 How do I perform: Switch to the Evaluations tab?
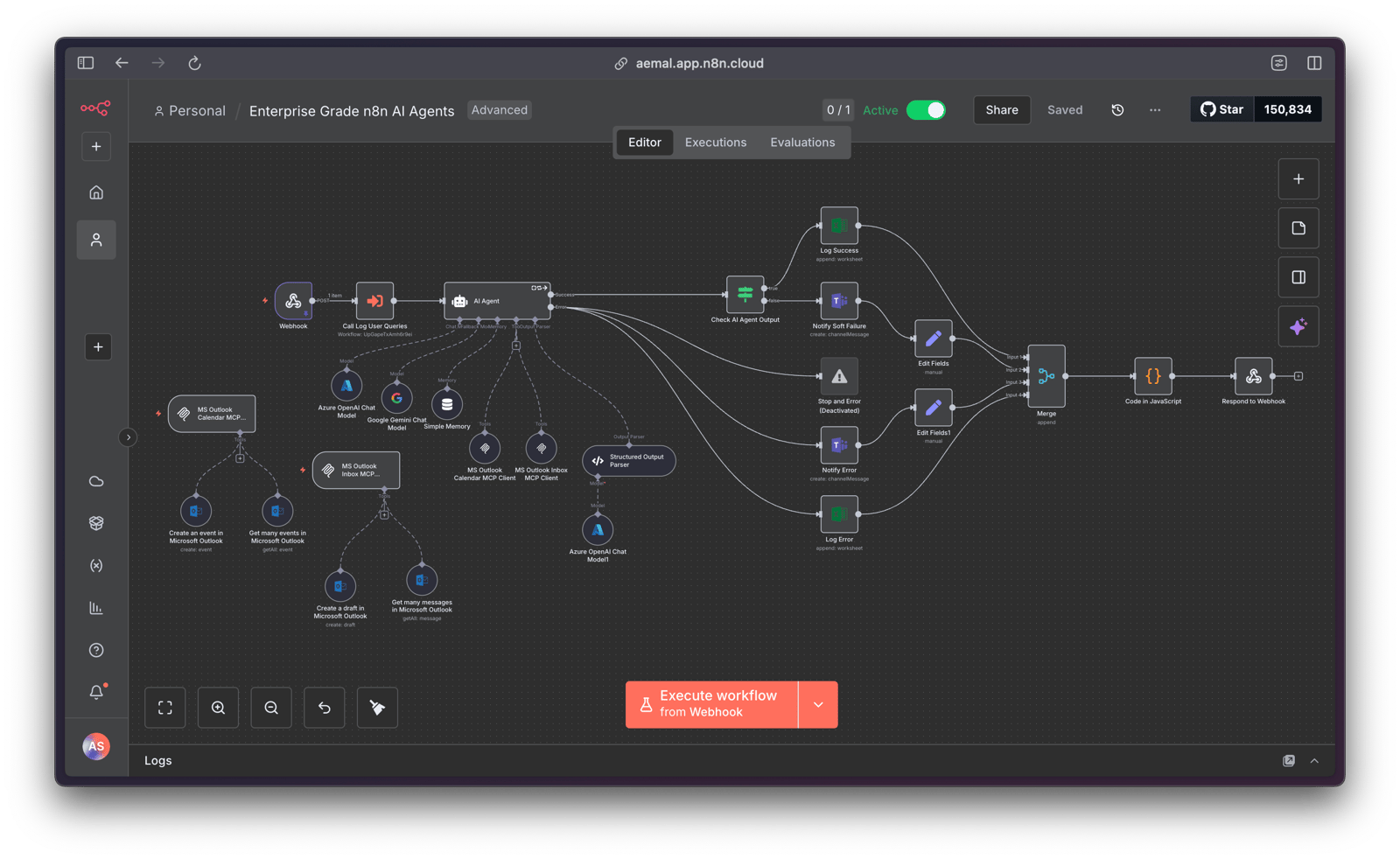pyautogui.click(x=802, y=143)
